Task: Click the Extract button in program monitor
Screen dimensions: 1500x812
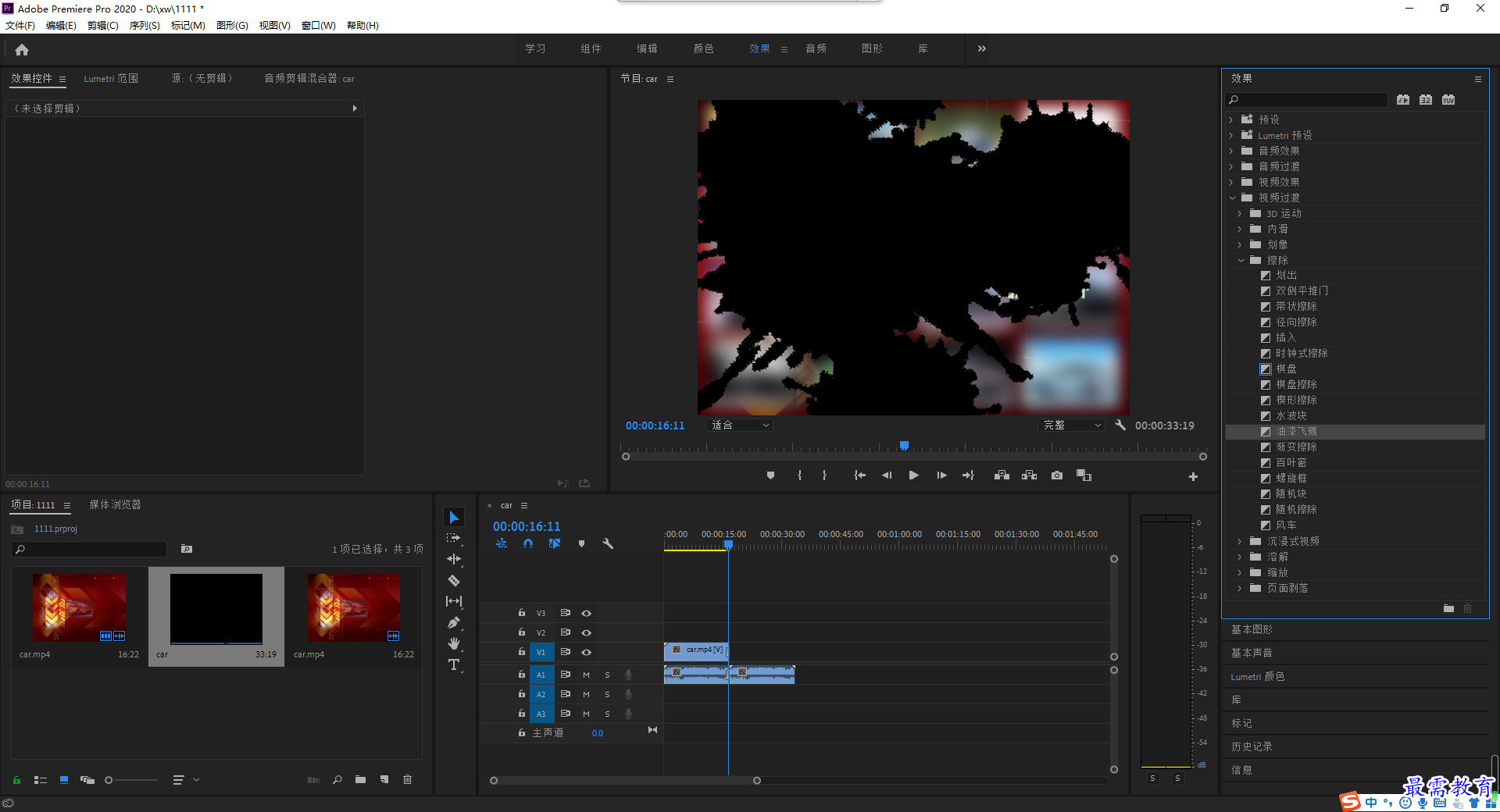Action: click(x=1030, y=475)
